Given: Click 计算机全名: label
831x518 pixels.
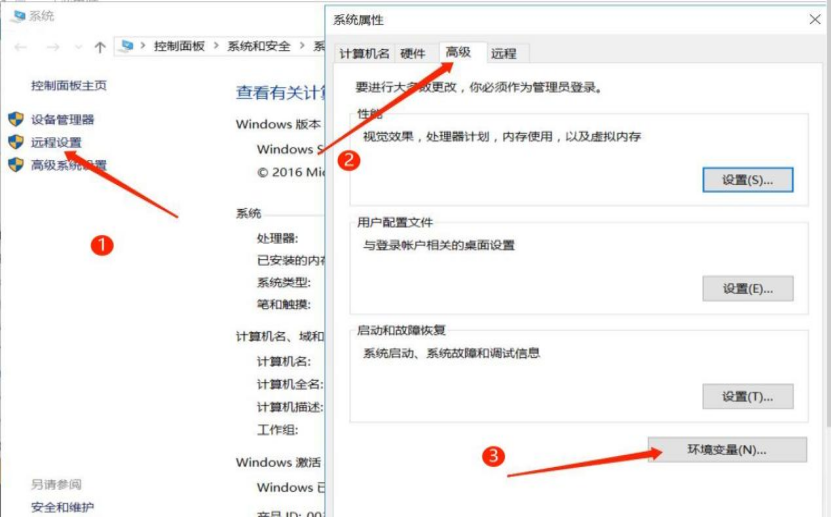Looking at the screenshot, I should (x=290, y=384).
